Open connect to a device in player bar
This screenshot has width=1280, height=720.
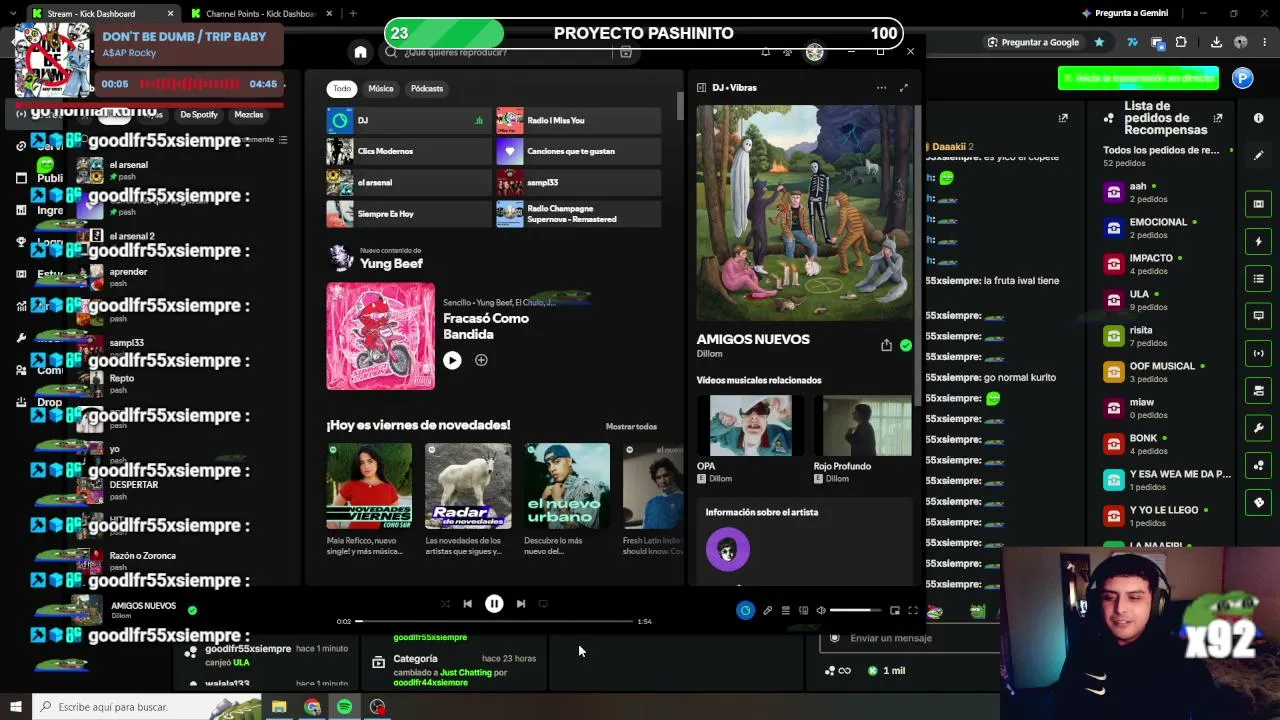pos(803,610)
